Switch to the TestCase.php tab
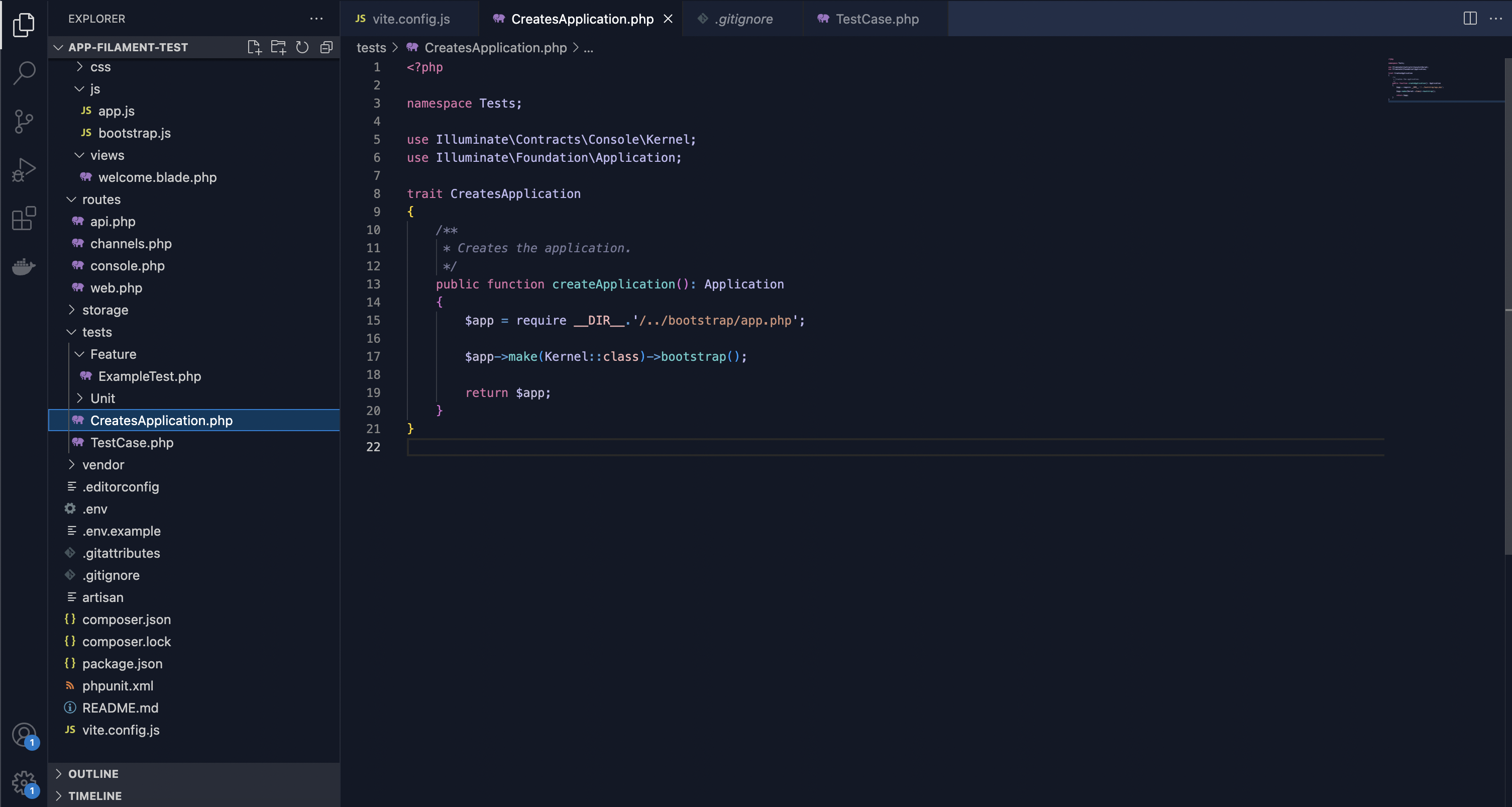This screenshot has width=1512, height=807. coord(877,19)
